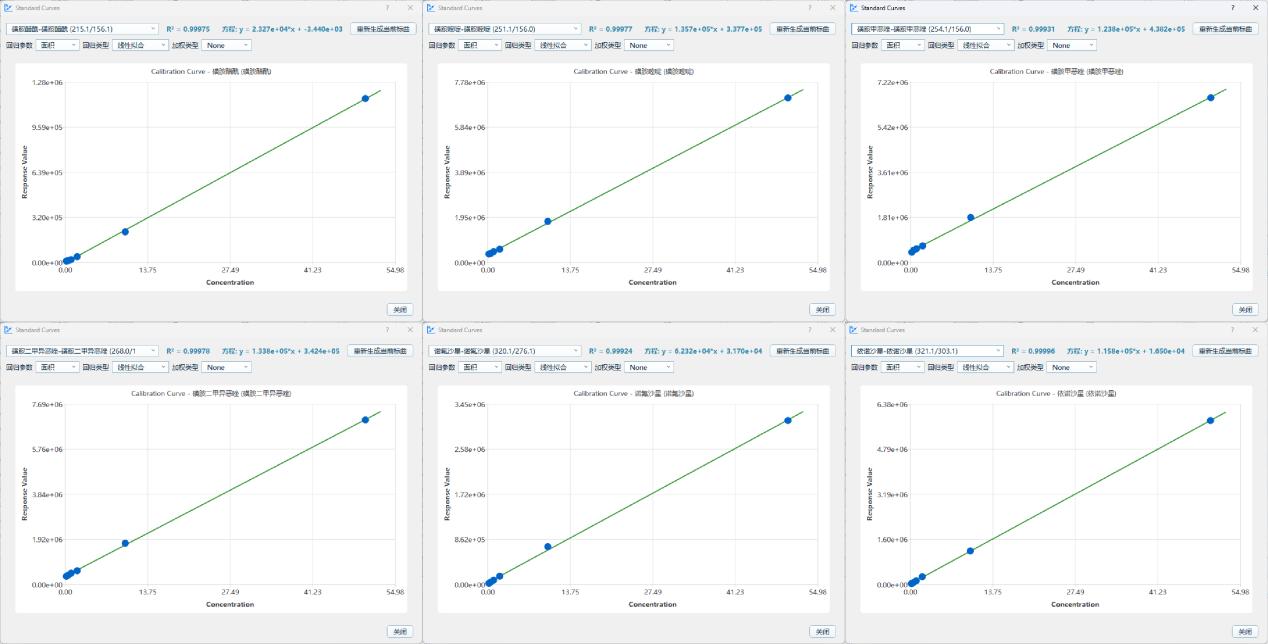The width and height of the screenshot is (1268, 644).
Task: Expand the 线性拟合 dropdown in the 254.1/156.0 window
Action: (x=986, y=45)
